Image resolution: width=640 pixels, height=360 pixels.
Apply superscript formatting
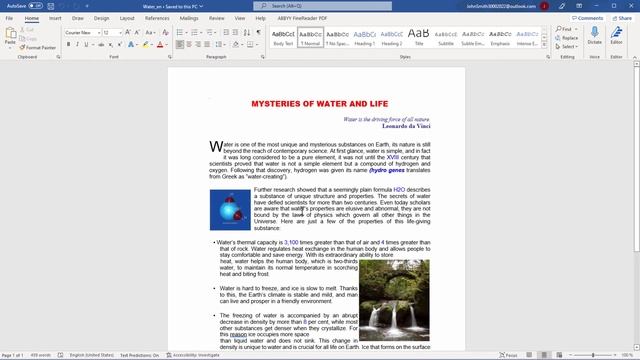pos(120,44)
